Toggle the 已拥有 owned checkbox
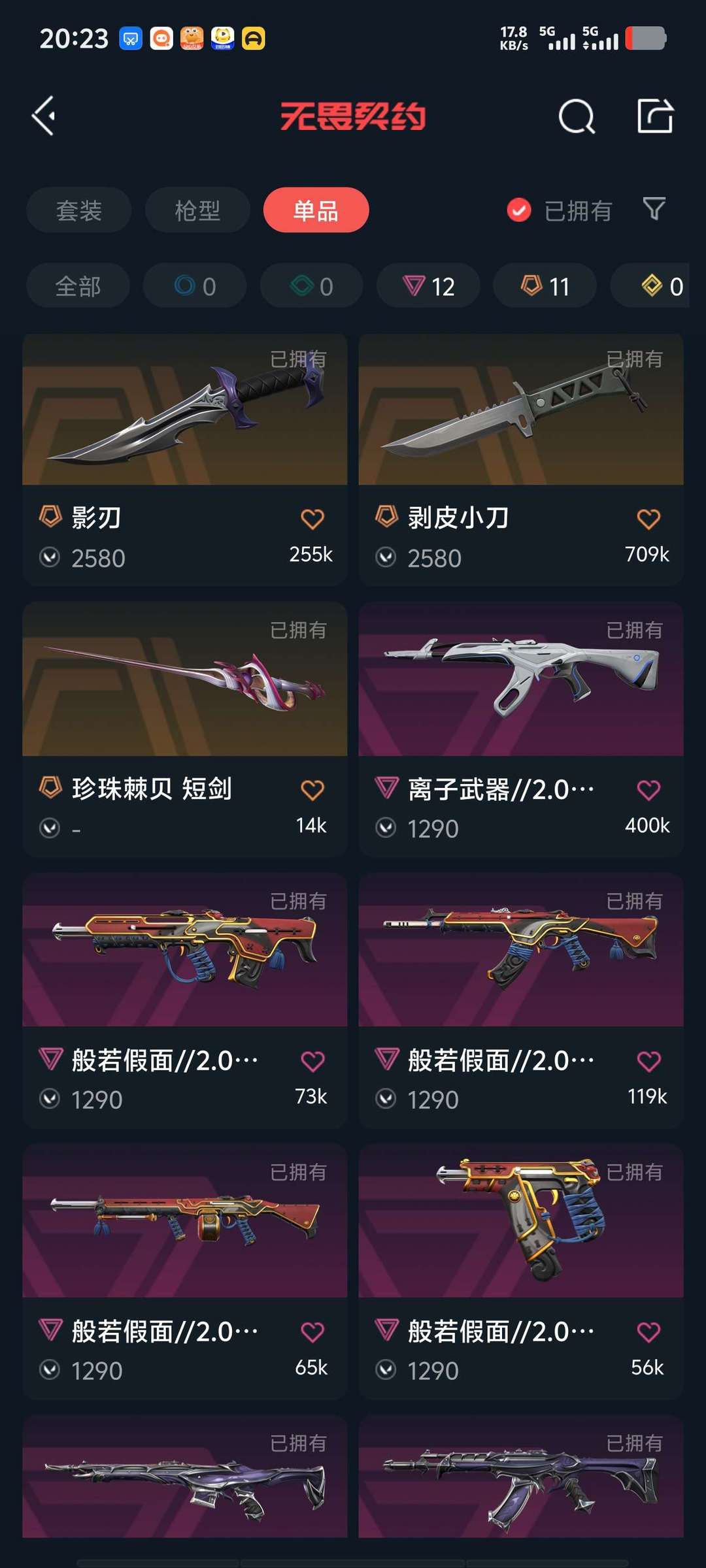This screenshot has width=706, height=1568. (519, 210)
